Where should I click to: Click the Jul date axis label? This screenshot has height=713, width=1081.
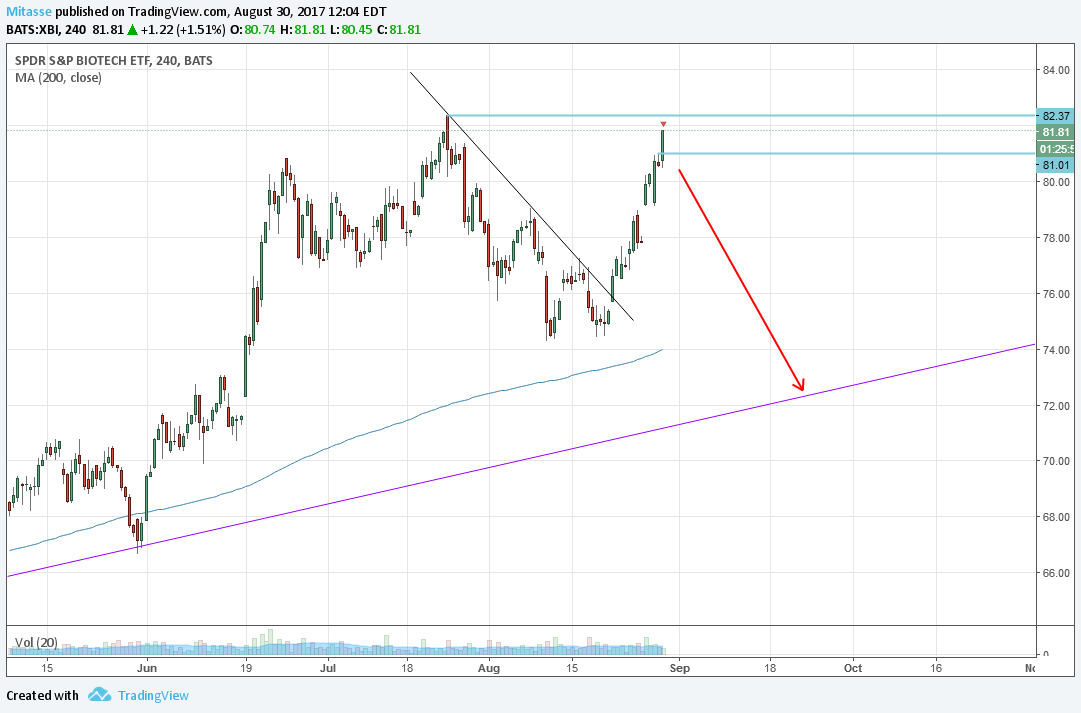pos(328,667)
